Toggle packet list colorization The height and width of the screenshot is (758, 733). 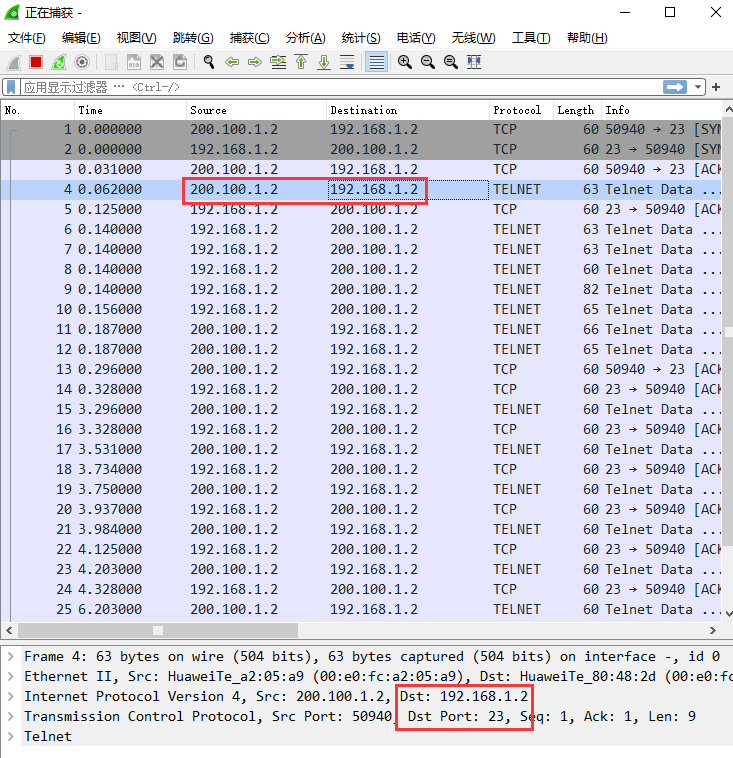[376, 62]
